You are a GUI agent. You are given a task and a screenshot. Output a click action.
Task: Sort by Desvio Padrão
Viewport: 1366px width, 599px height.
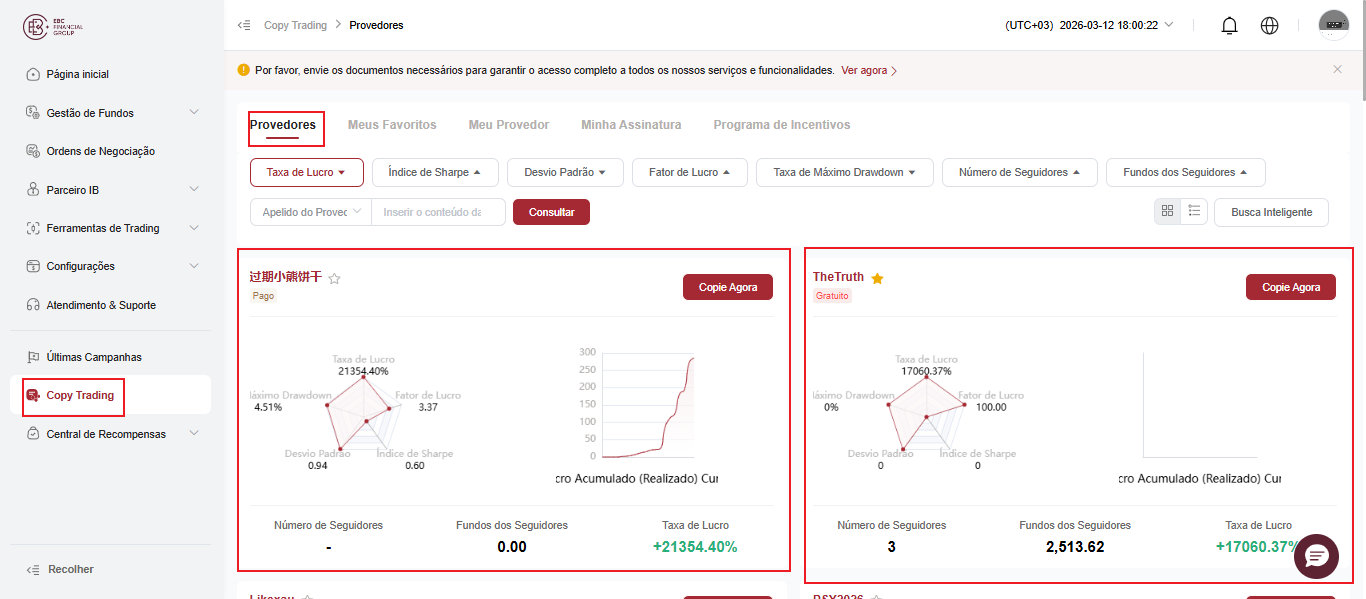click(565, 172)
